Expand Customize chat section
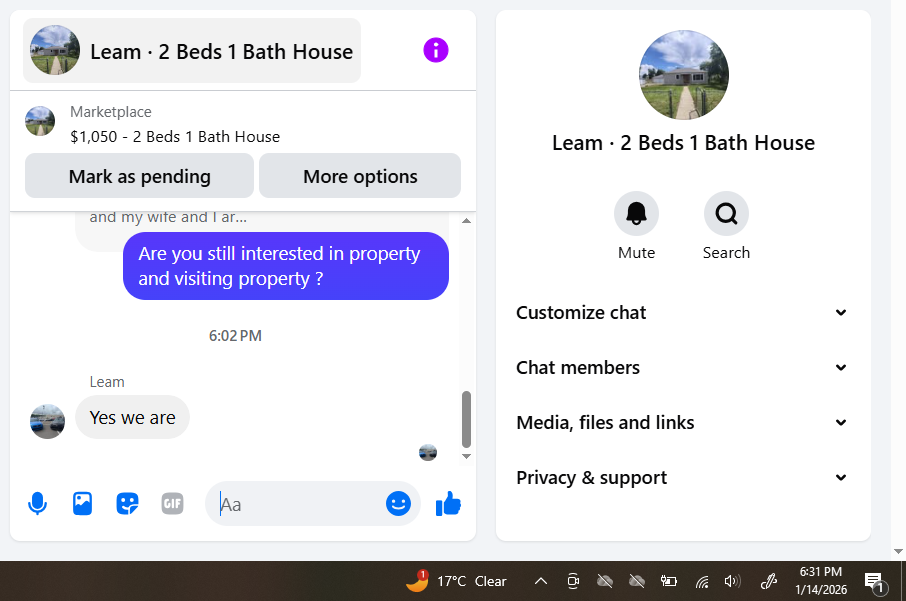This screenshot has width=906, height=601. 682,313
